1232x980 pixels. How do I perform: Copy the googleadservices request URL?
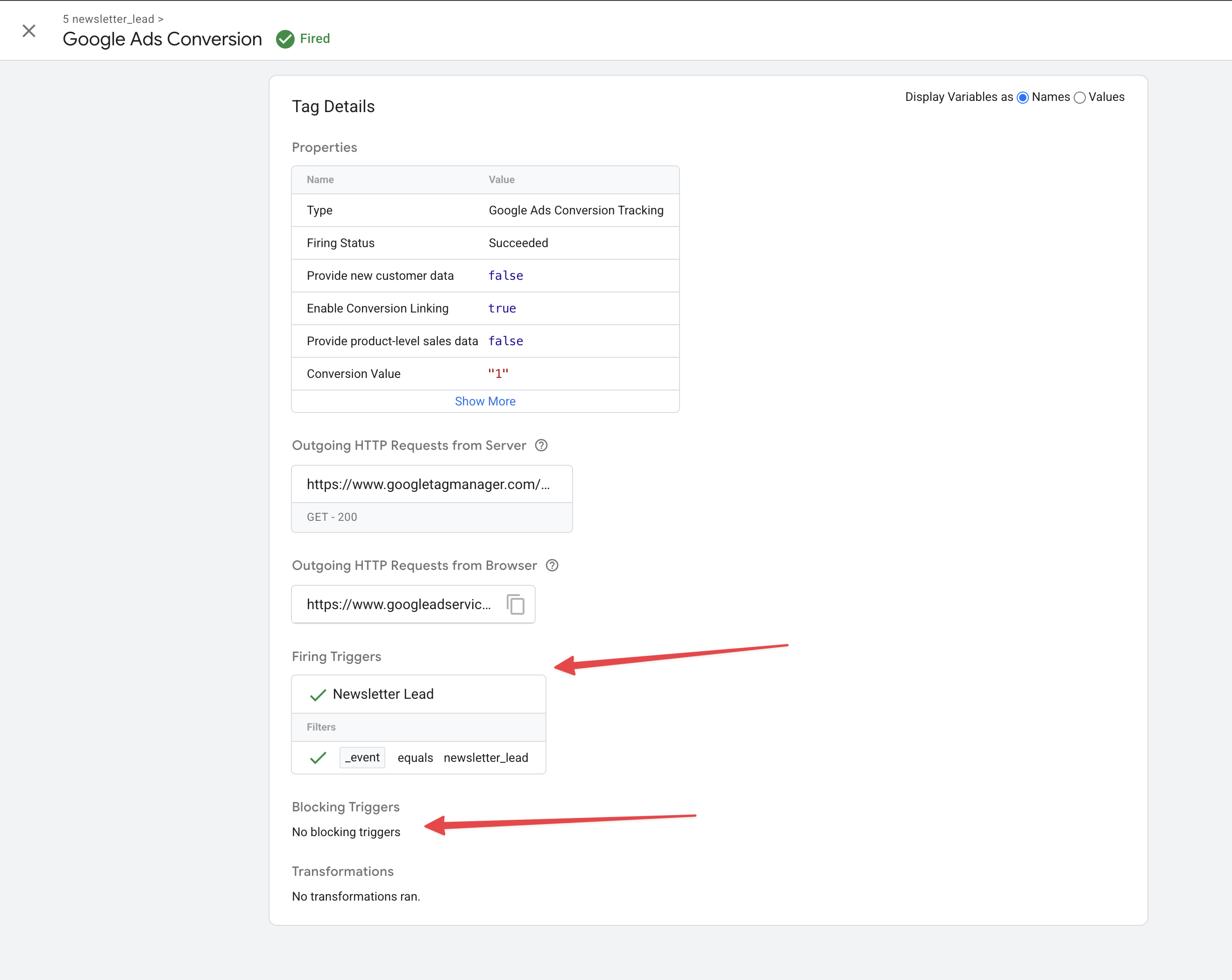coord(516,604)
